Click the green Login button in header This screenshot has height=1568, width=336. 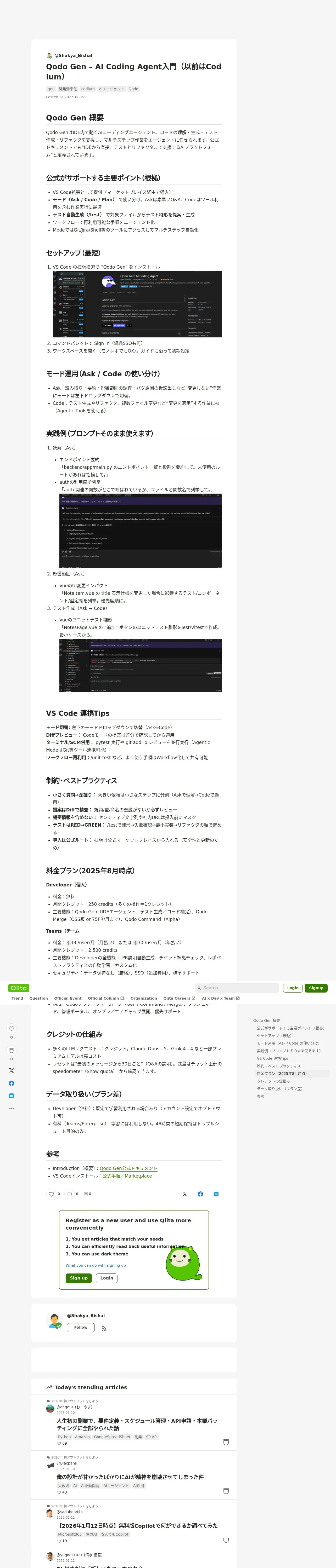(293, 988)
